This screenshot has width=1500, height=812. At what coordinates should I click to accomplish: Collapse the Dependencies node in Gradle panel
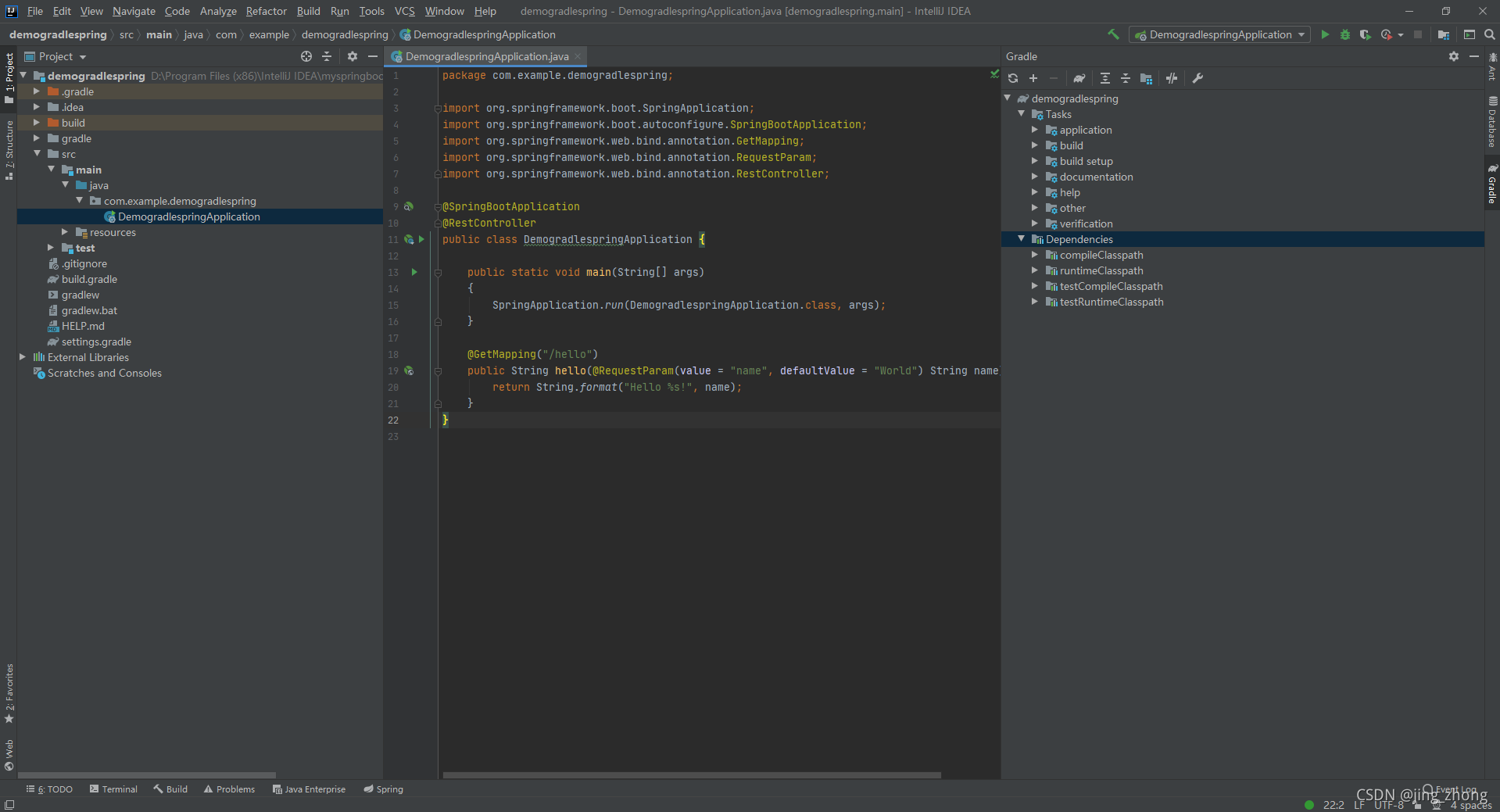click(1021, 239)
